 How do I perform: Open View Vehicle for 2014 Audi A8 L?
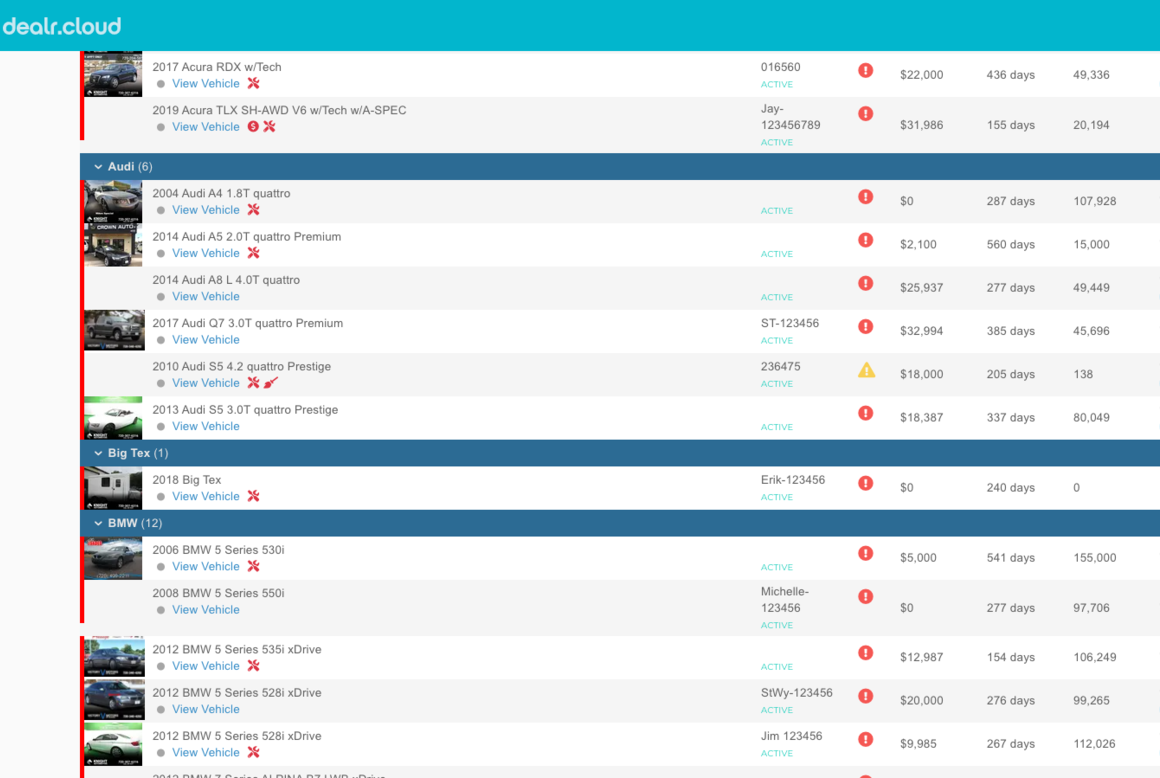(206, 297)
